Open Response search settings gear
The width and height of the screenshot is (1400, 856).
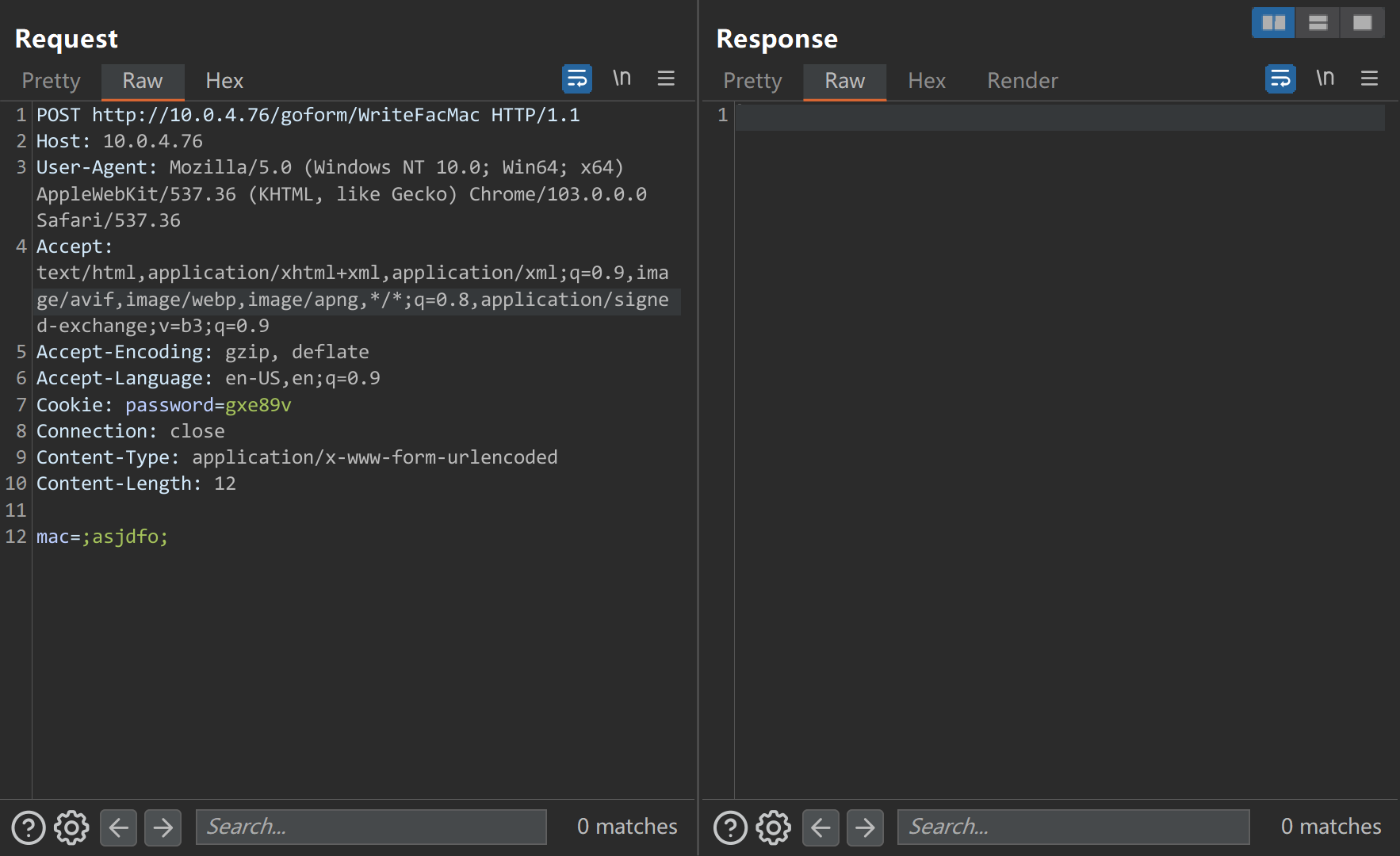tap(773, 827)
